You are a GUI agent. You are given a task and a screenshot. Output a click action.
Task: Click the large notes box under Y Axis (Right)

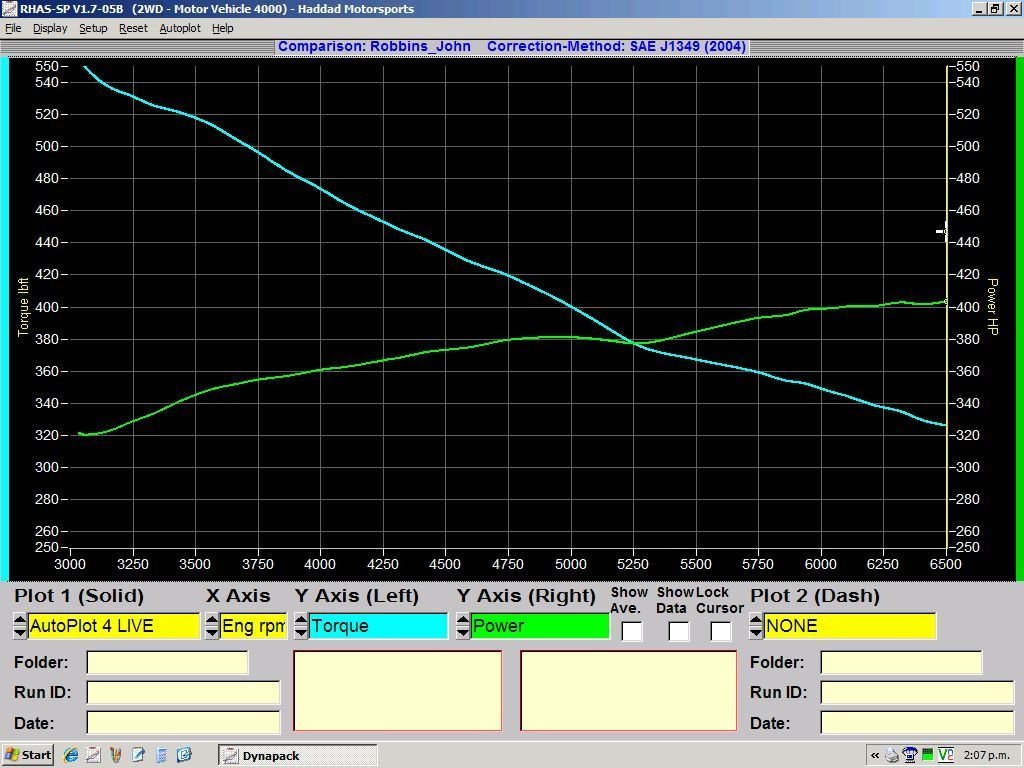coord(629,690)
